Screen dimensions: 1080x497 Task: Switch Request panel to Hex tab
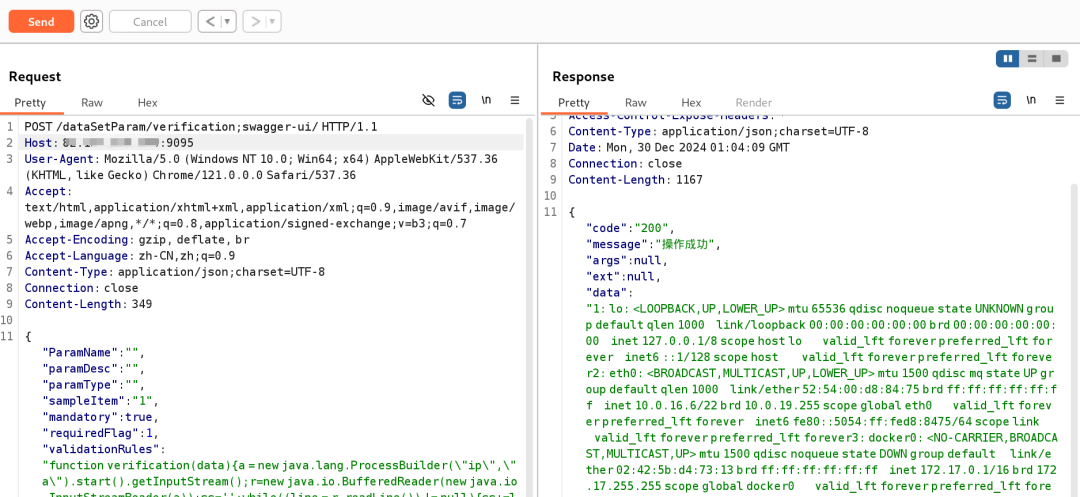point(147,103)
